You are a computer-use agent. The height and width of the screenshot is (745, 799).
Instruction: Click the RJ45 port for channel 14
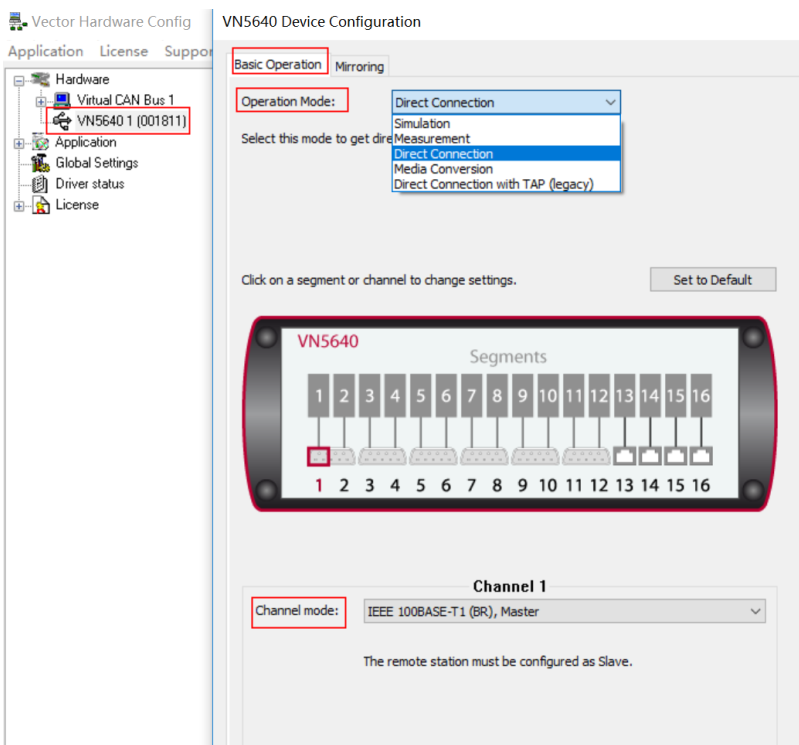[650, 456]
